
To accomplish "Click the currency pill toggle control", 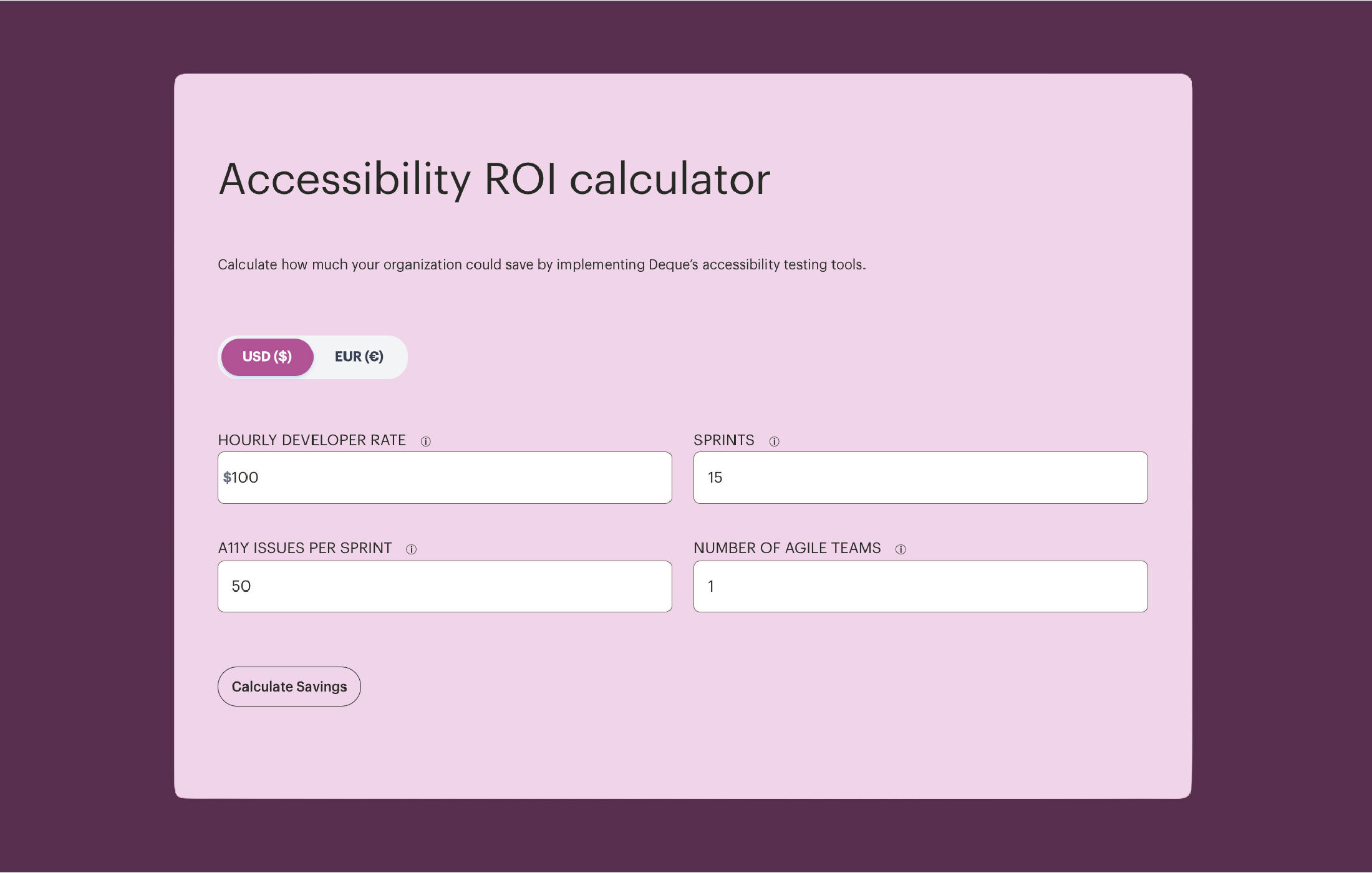I will point(312,357).
